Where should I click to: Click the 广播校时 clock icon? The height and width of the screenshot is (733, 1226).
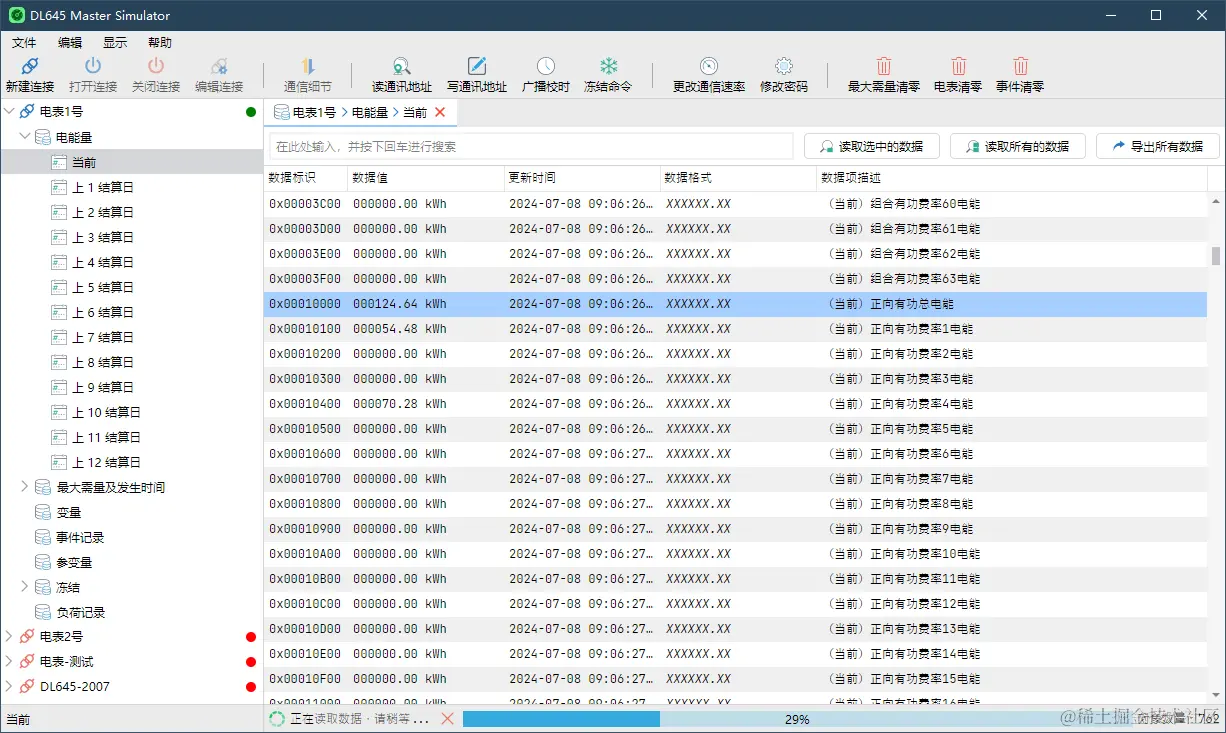click(x=546, y=66)
